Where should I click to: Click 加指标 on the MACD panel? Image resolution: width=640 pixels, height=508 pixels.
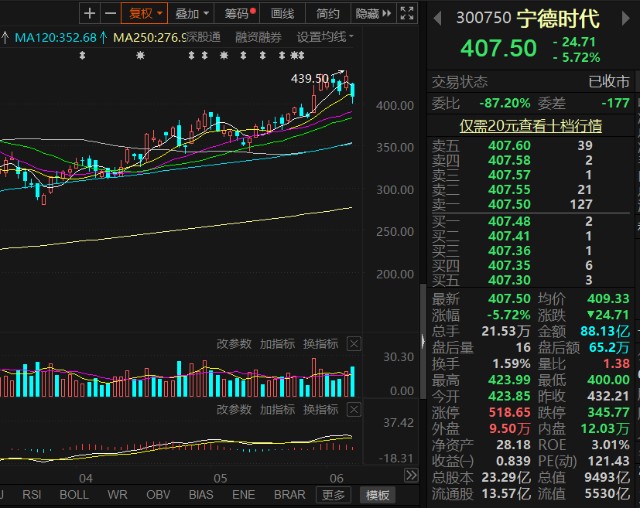coord(278,409)
